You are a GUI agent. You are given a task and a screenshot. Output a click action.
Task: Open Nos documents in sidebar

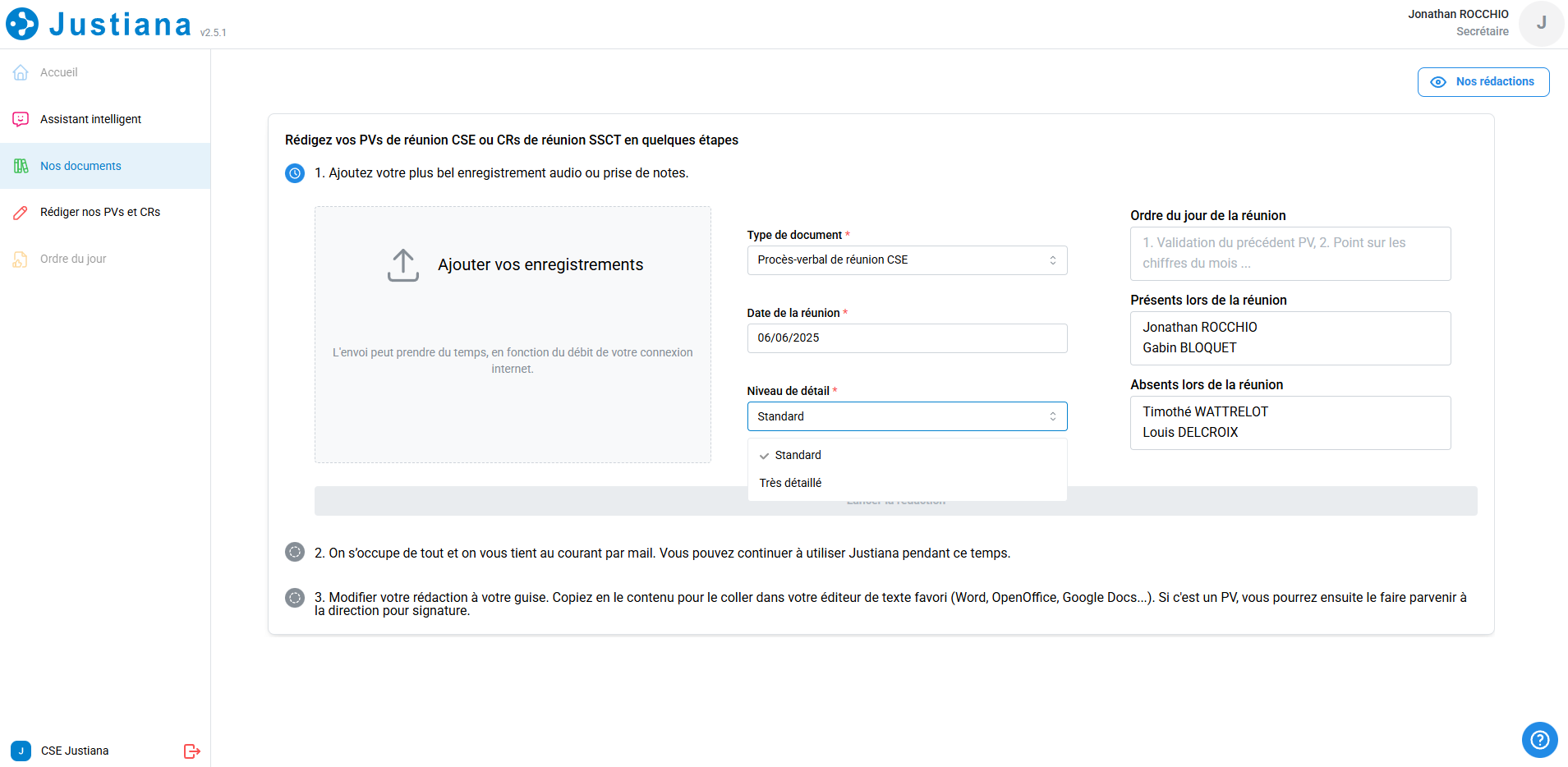80,166
